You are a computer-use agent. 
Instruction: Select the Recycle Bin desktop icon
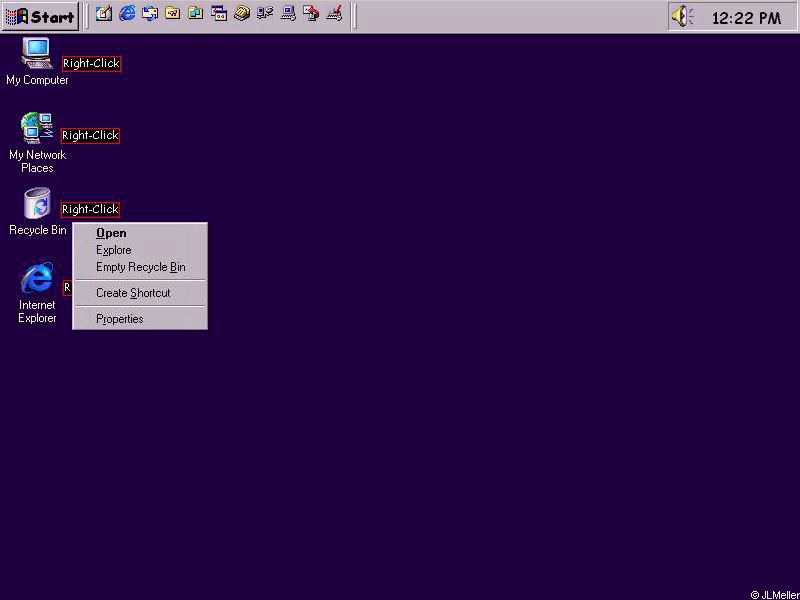(38, 212)
